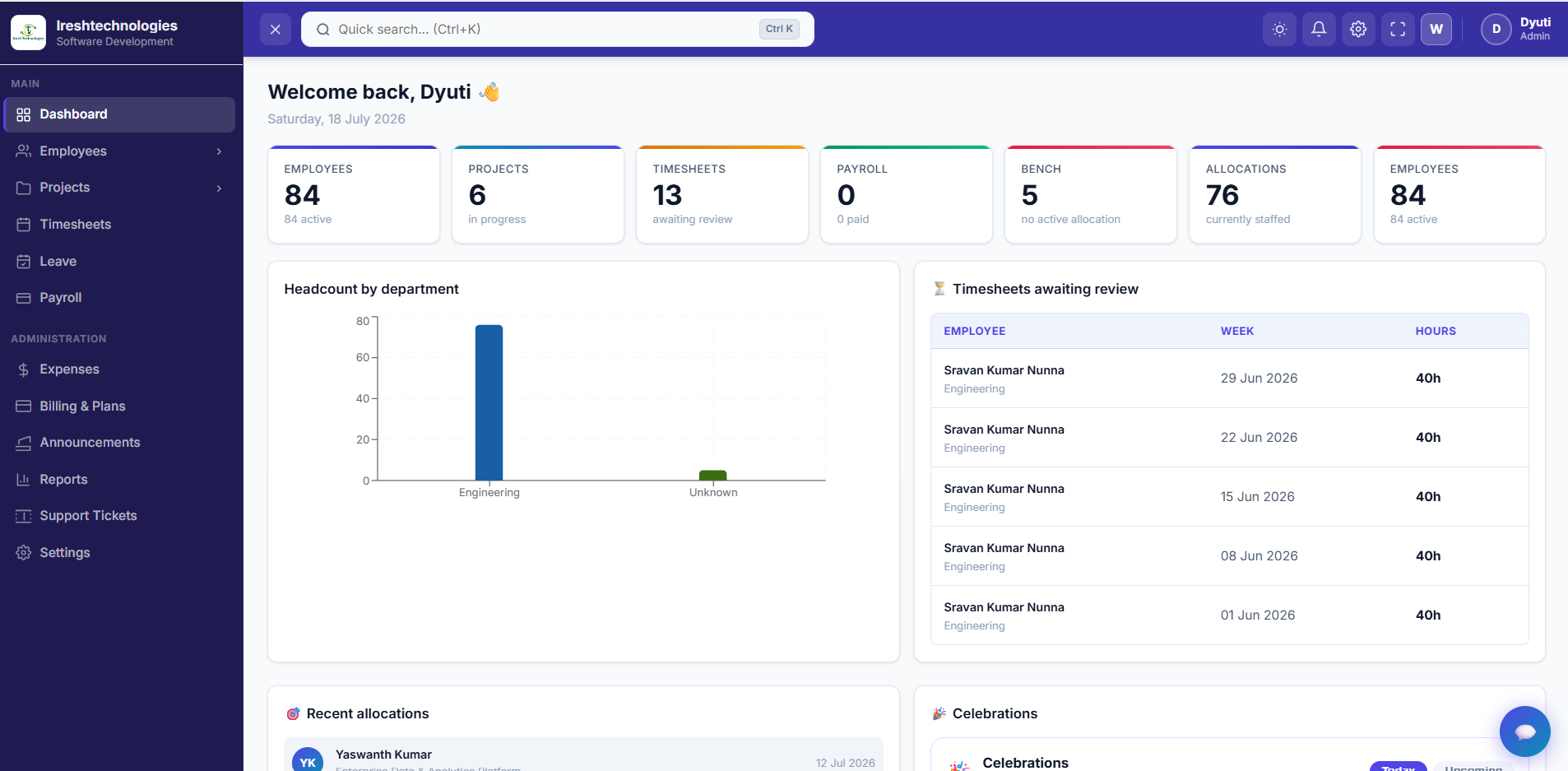Open the settings gear in the top bar
Viewport: 1568px width, 771px height.
[1358, 30]
